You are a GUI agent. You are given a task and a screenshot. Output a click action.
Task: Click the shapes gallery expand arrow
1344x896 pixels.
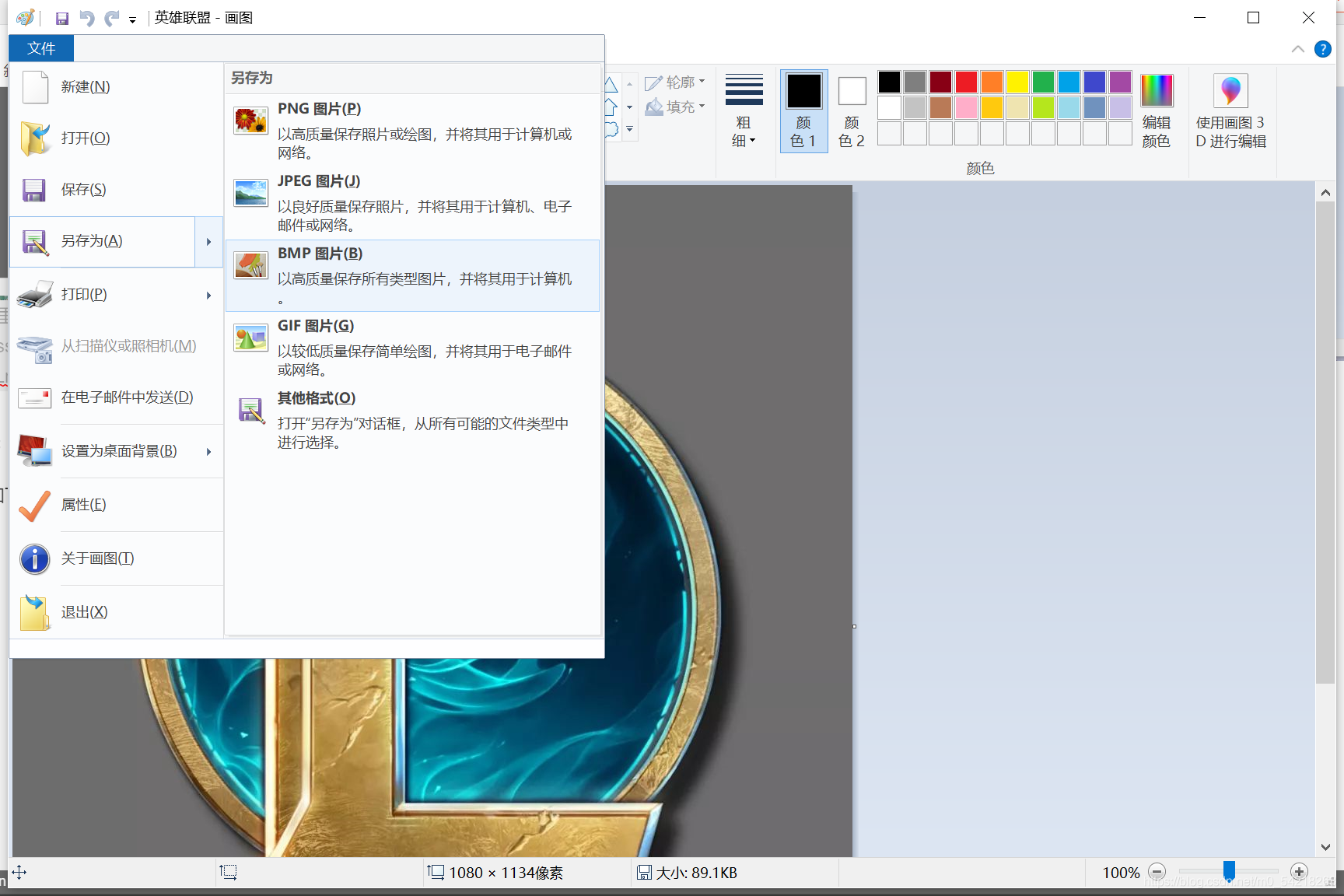[x=629, y=129]
